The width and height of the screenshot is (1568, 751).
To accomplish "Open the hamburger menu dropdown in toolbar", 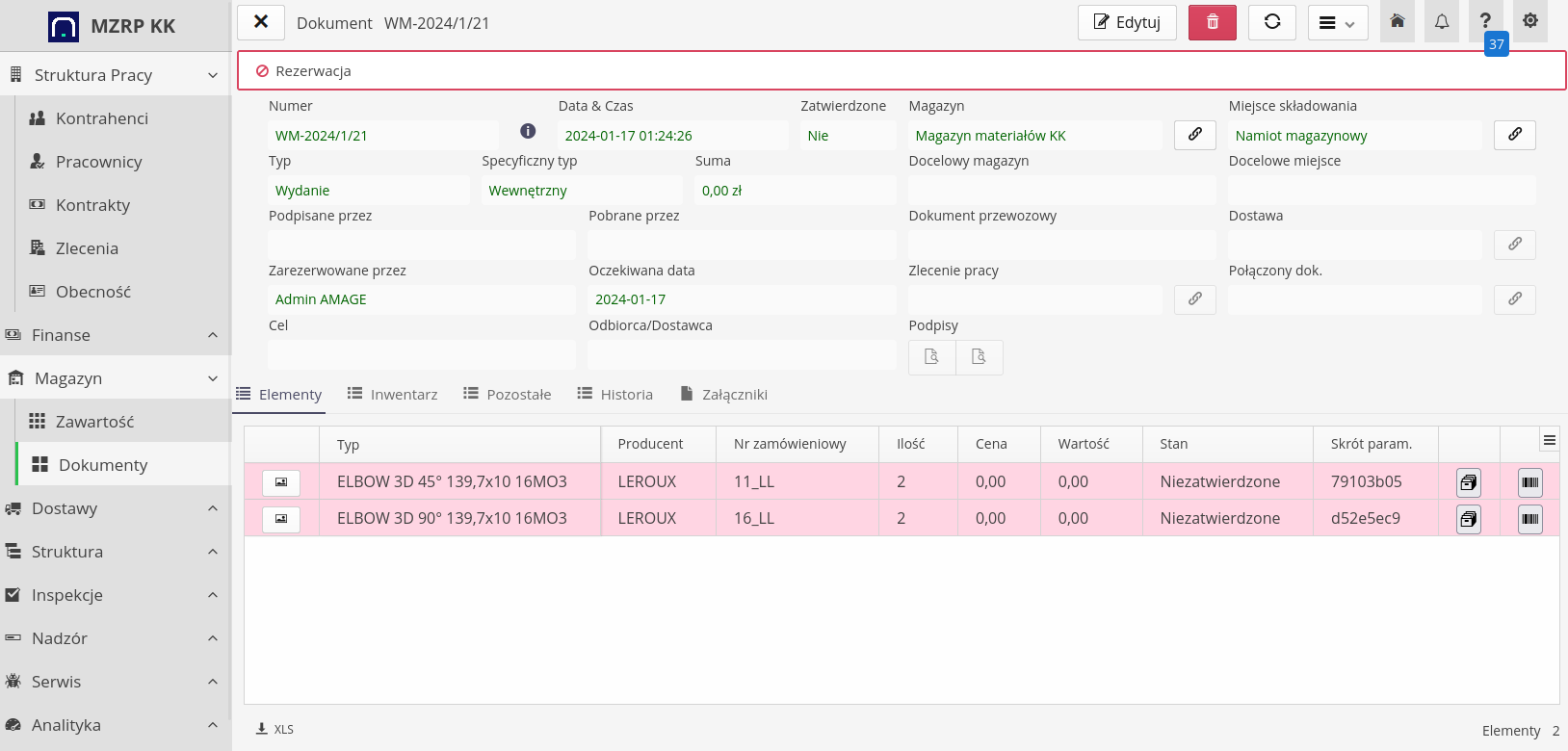I will click(1337, 22).
